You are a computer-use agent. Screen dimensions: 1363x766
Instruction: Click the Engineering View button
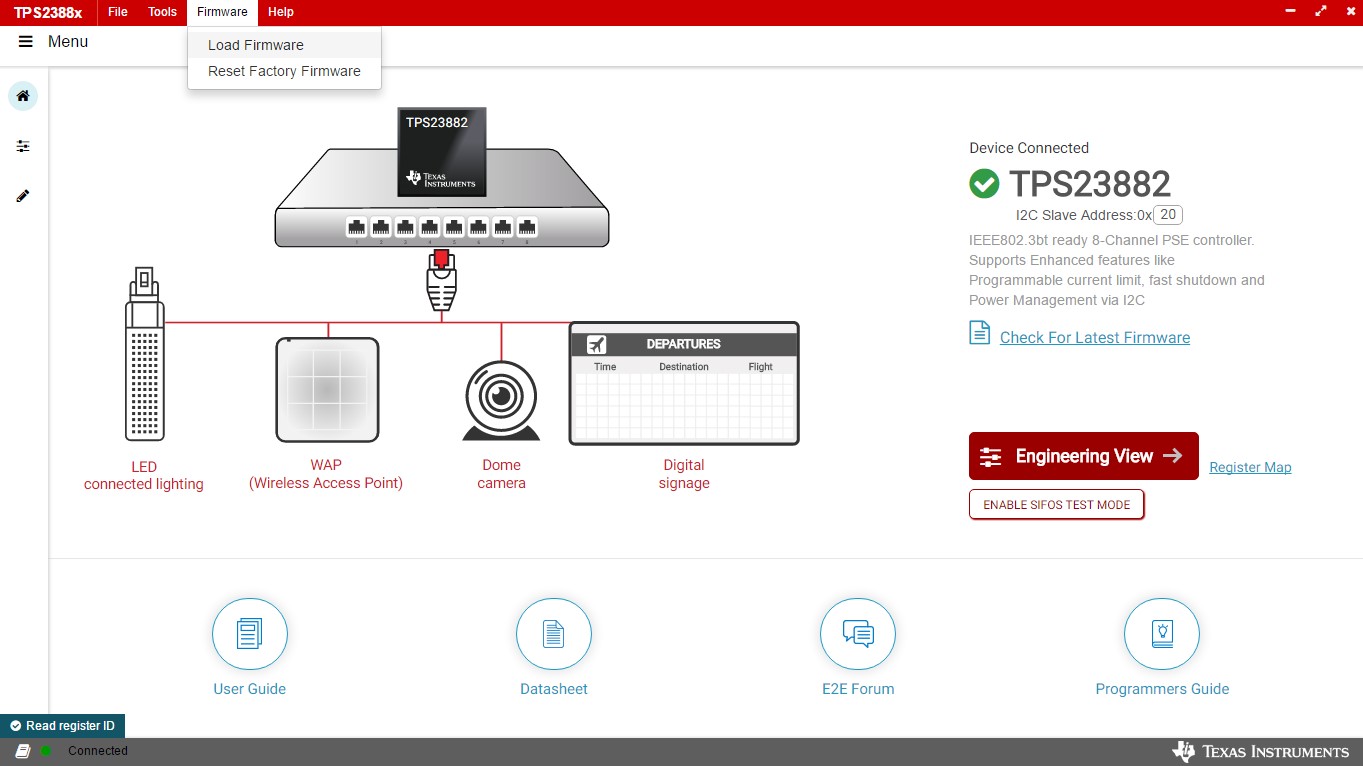pyautogui.click(x=1083, y=456)
